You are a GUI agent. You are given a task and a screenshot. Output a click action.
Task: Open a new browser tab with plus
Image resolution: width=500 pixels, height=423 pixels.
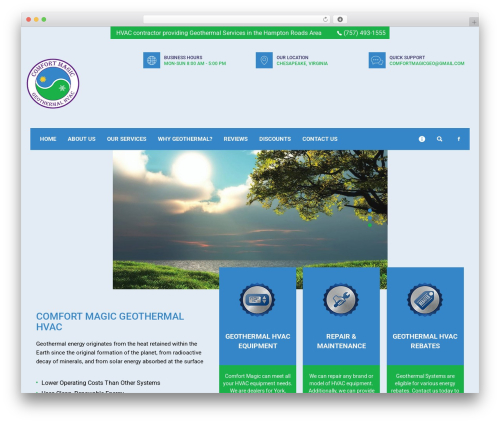474,22
